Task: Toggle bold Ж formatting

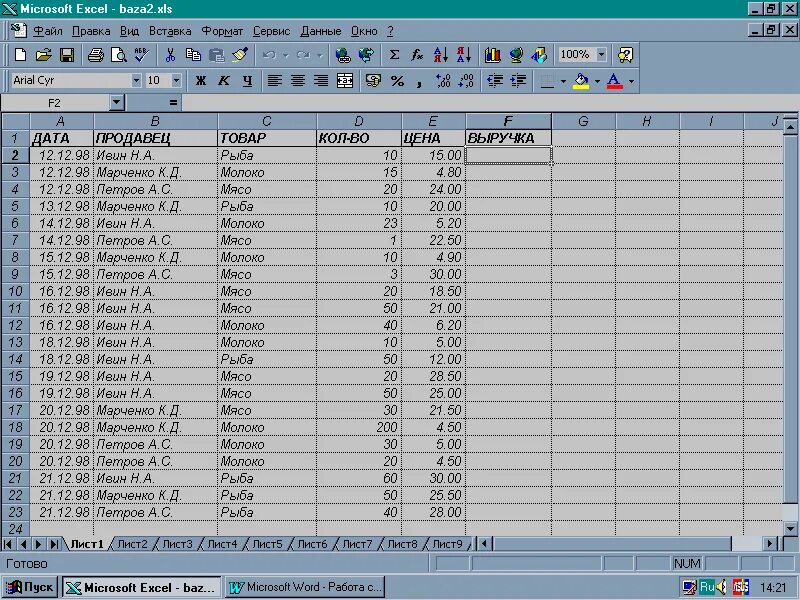Action: [201, 81]
